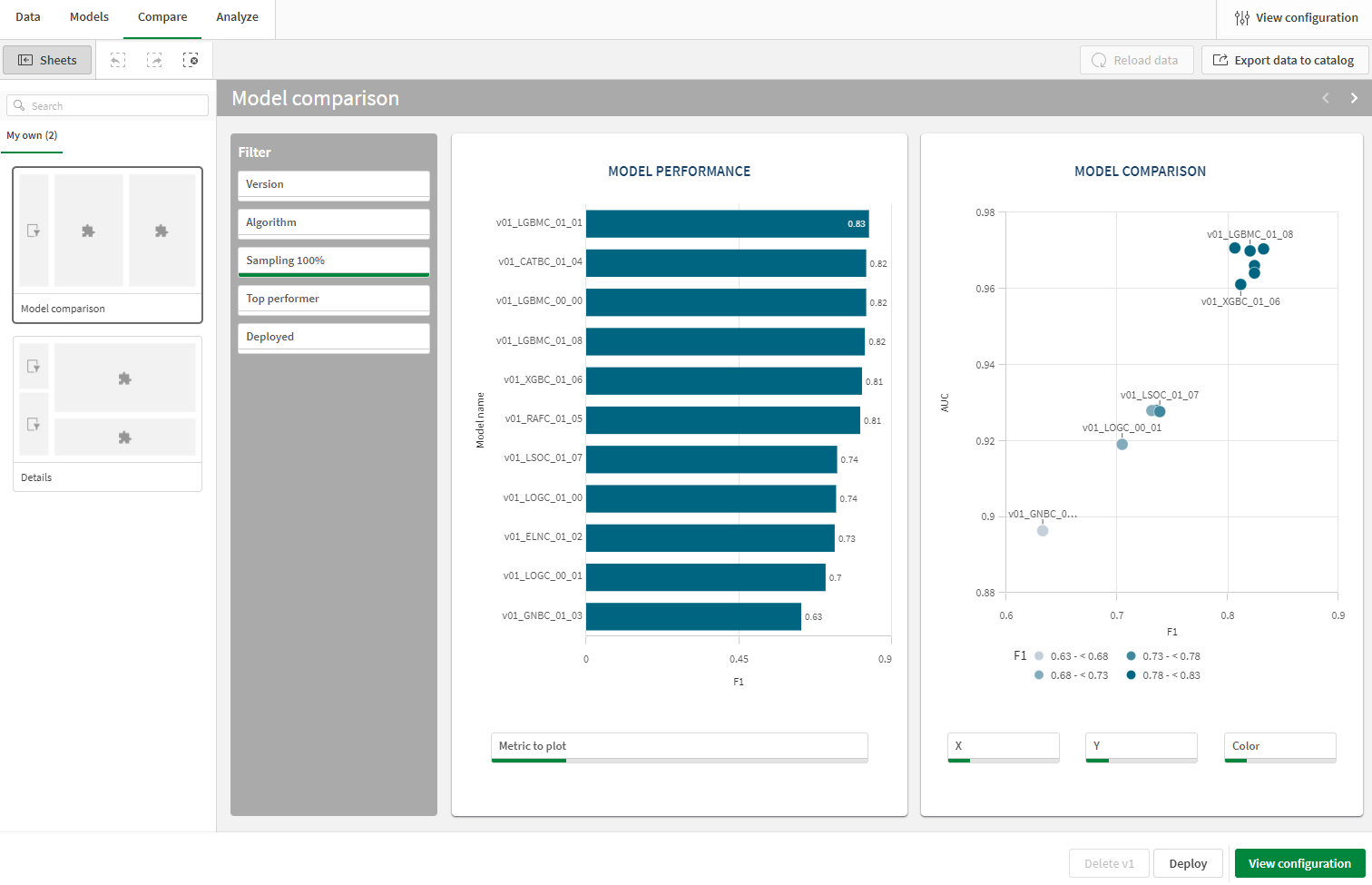Toggle the Sampling 100% filter
Image resolution: width=1372 pixels, height=885 pixels.
pyautogui.click(x=333, y=261)
